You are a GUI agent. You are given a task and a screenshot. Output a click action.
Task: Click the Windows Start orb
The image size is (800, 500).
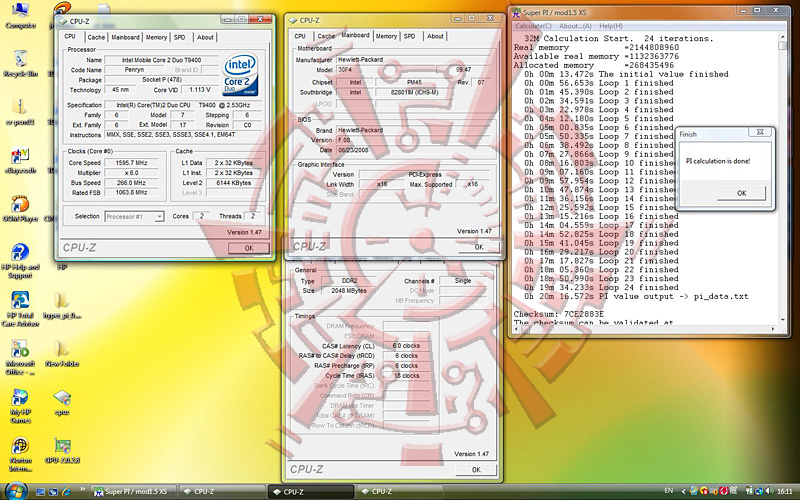click(16, 491)
